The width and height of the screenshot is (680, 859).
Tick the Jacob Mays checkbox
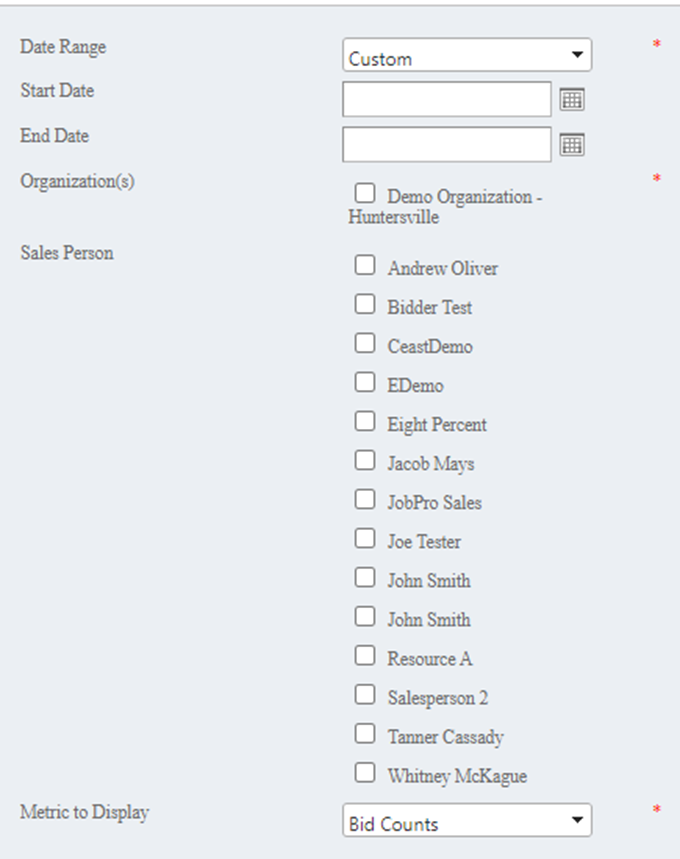(365, 460)
